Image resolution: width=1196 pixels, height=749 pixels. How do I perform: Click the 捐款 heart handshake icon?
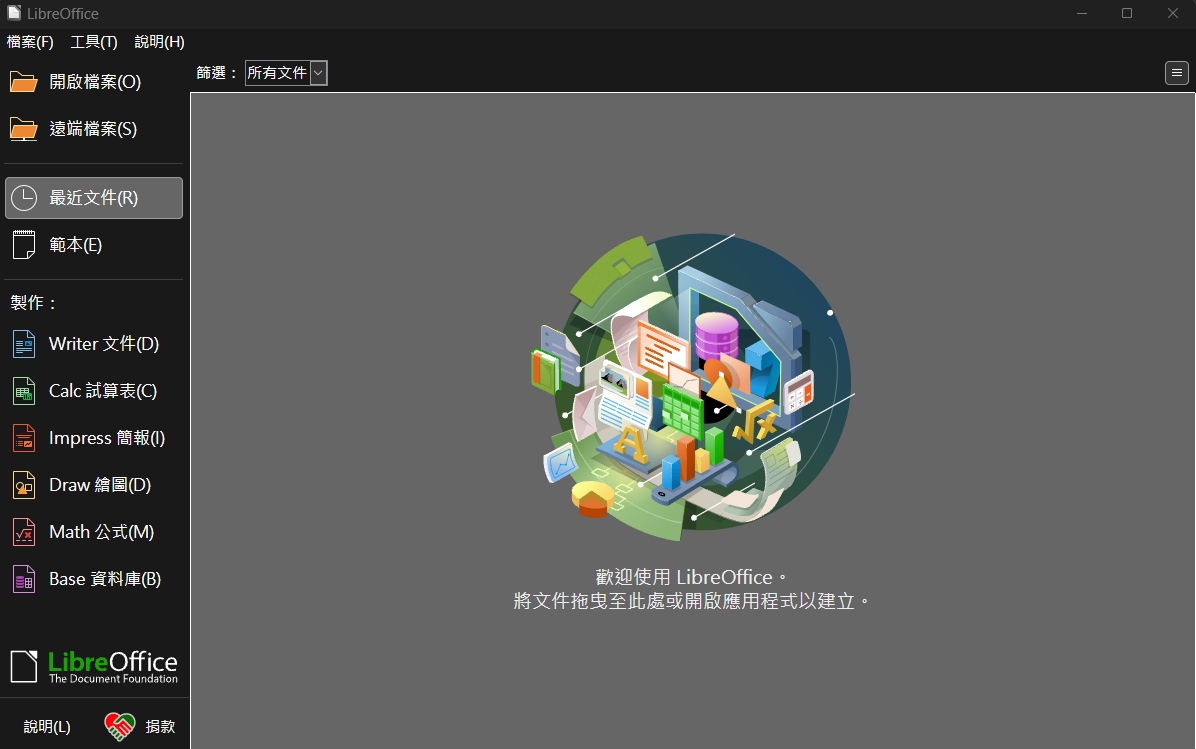pos(120,726)
